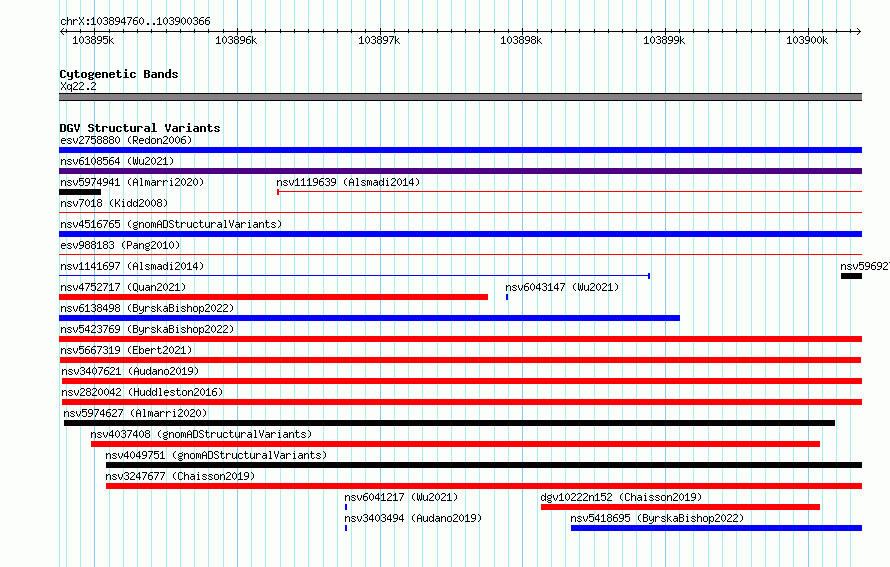The width and height of the screenshot is (890, 567).
Task: Click the esv988183 (Pang2010) label
Action: pyautogui.click(x=120, y=245)
